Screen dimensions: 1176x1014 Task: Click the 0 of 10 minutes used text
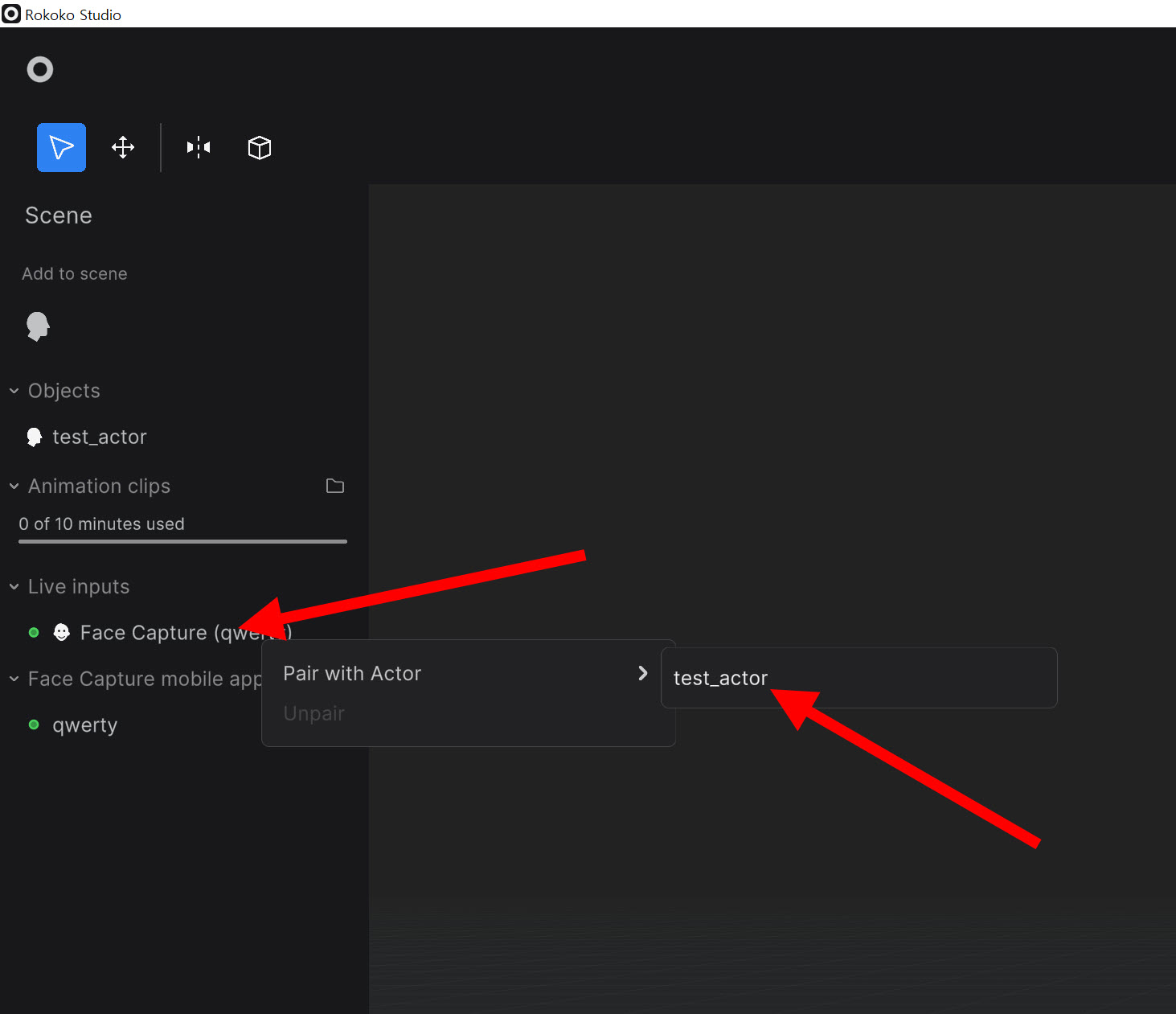pos(102,523)
